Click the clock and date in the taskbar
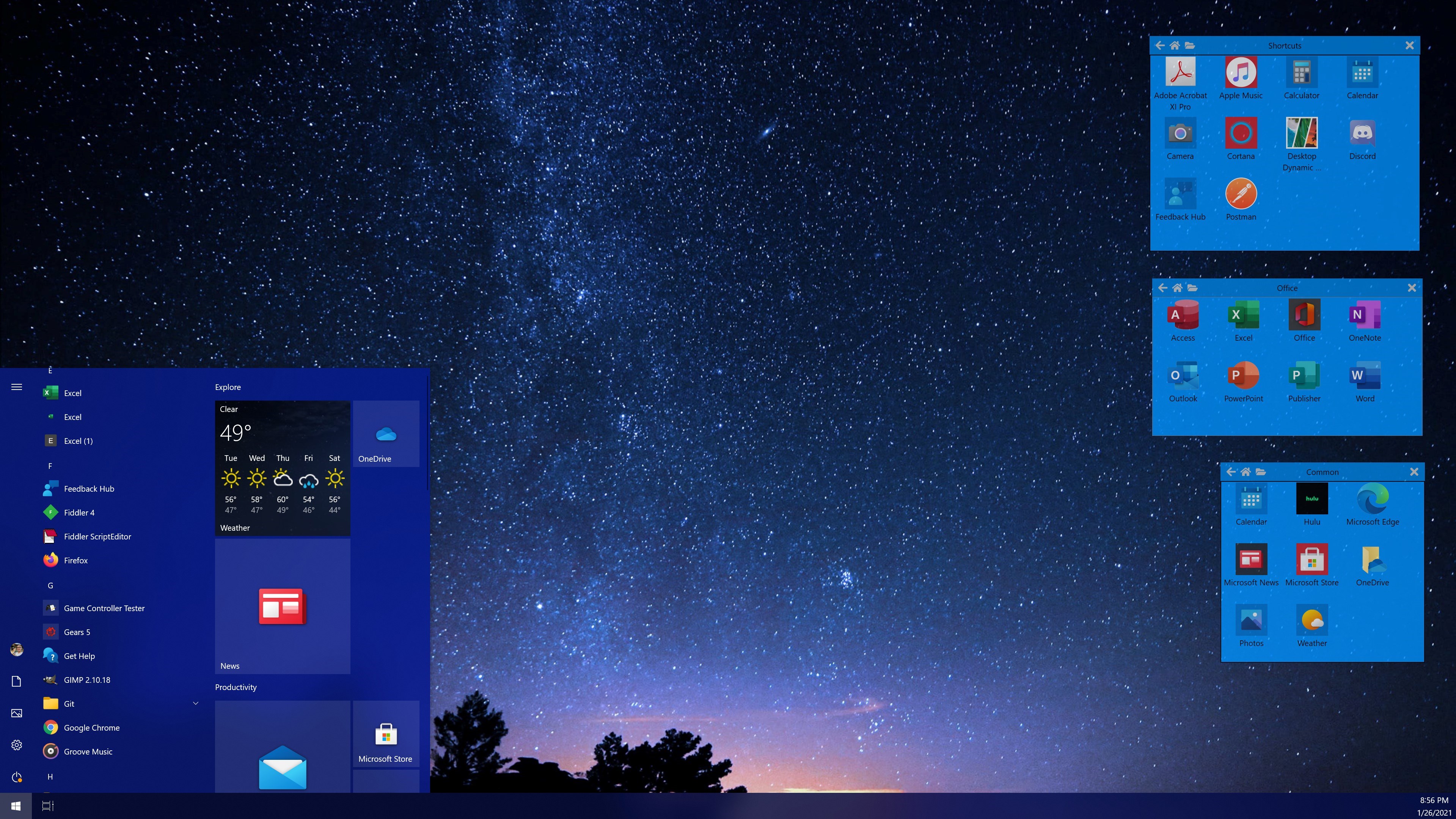The width and height of the screenshot is (1456, 819). [1434, 806]
